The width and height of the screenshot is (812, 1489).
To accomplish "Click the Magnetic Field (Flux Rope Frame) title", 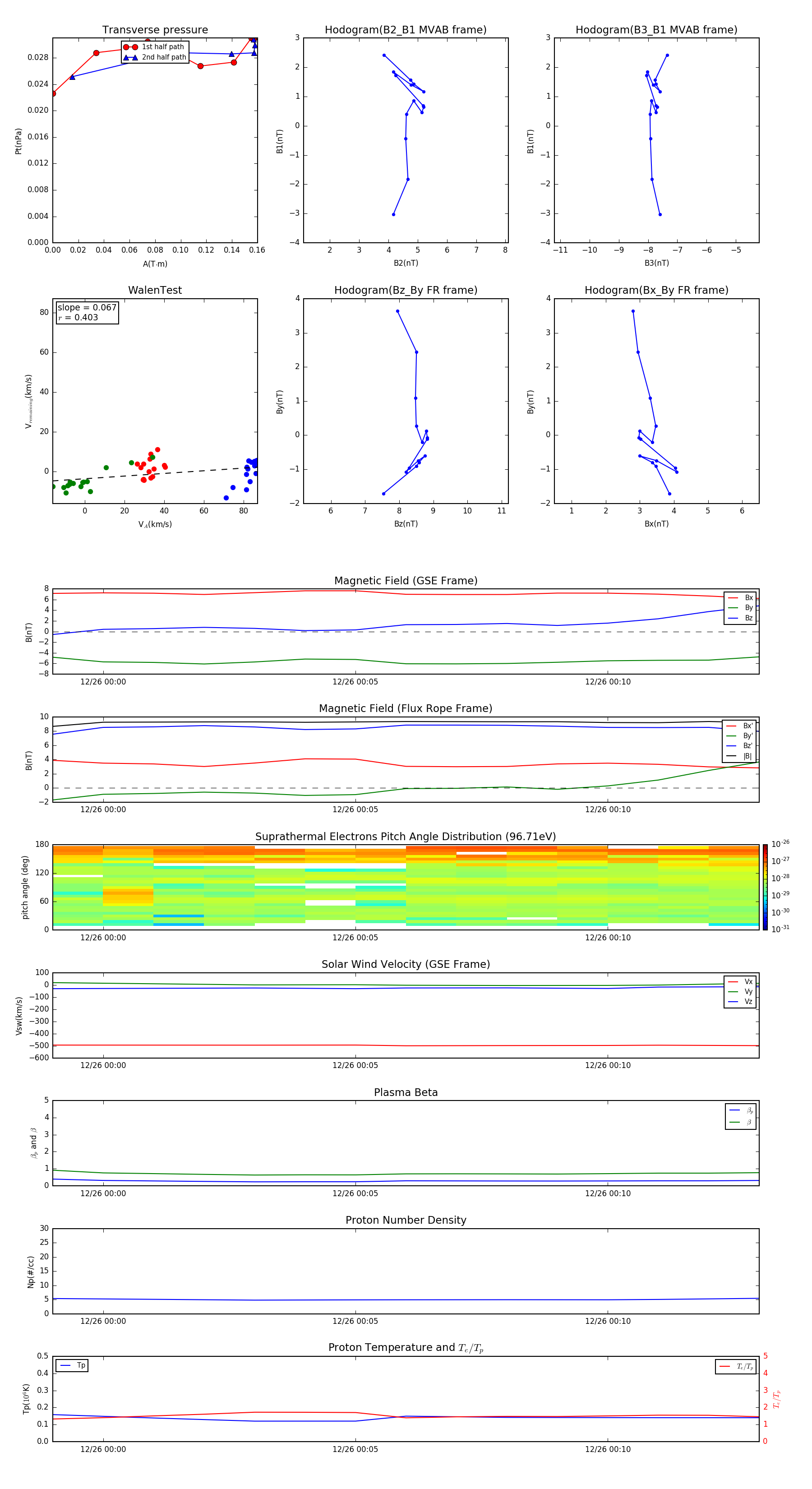I will [406, 709].
